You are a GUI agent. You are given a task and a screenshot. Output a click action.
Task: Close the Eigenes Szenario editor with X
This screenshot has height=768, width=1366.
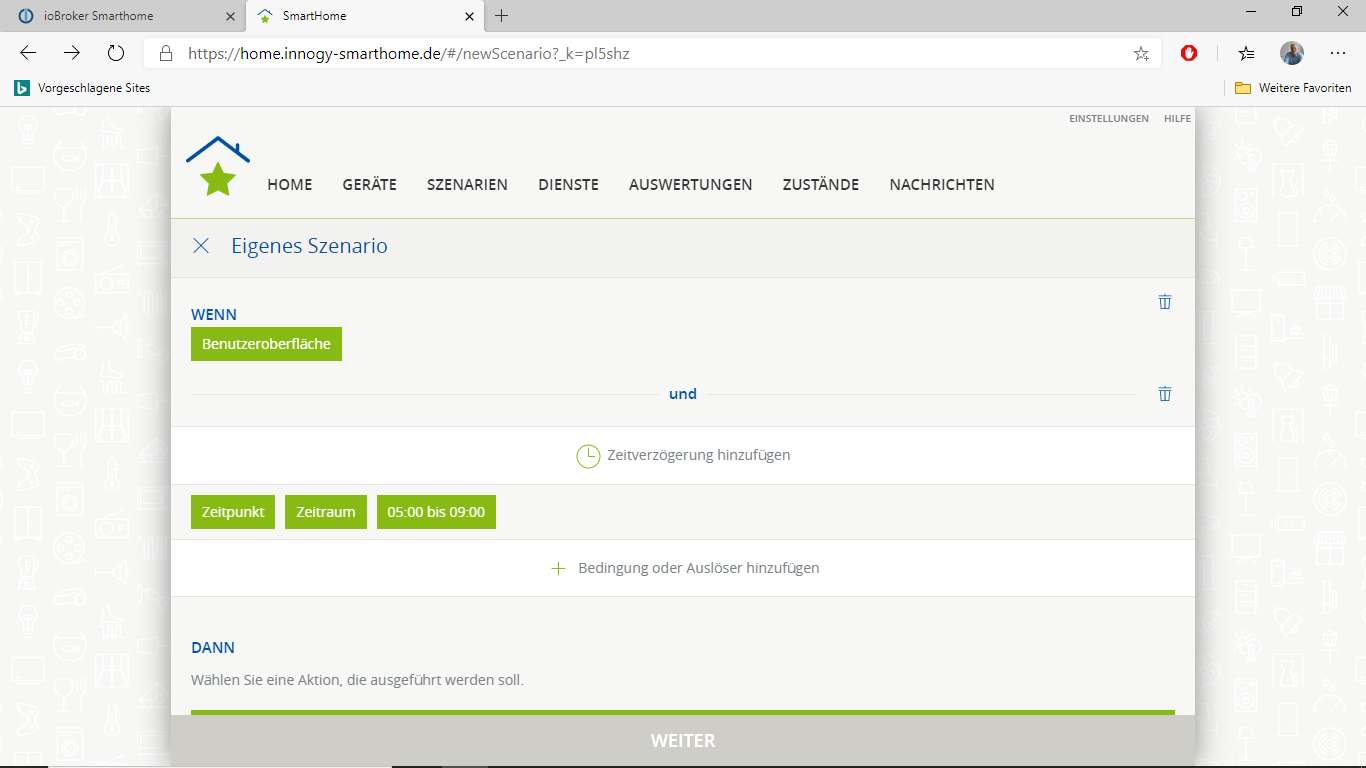tap(201, 246)
